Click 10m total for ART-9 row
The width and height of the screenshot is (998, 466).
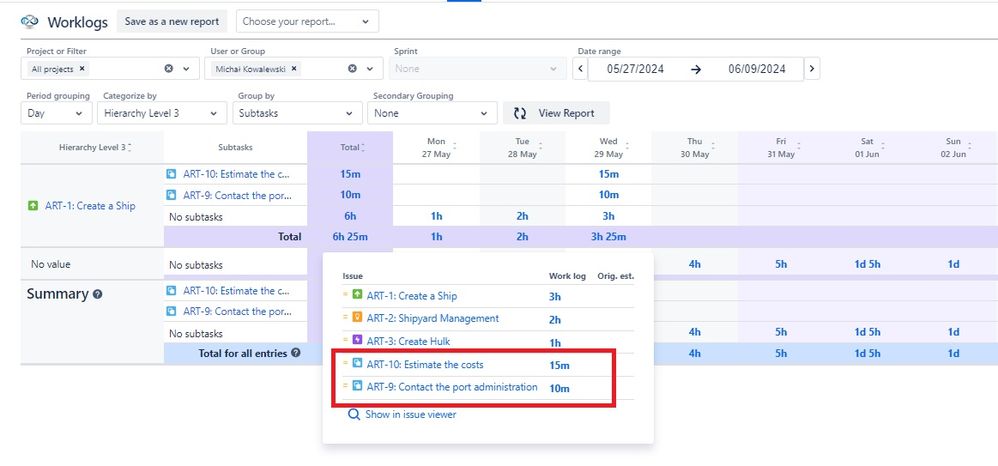tap(350, 195)
